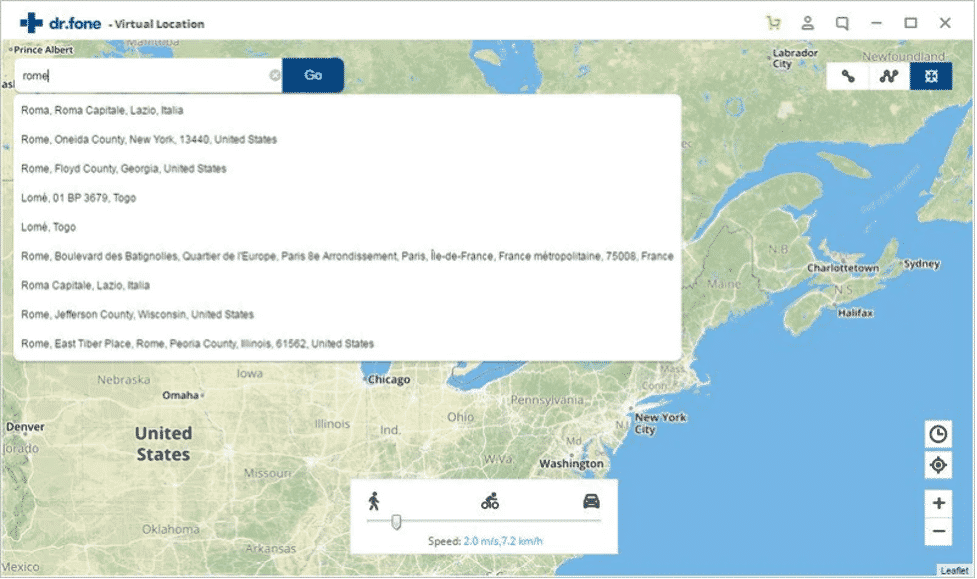This screenshot has height=579, width=977.
Task: Choose Roma Capitale, Lazio, Italia suggestion
Action: 347,285
